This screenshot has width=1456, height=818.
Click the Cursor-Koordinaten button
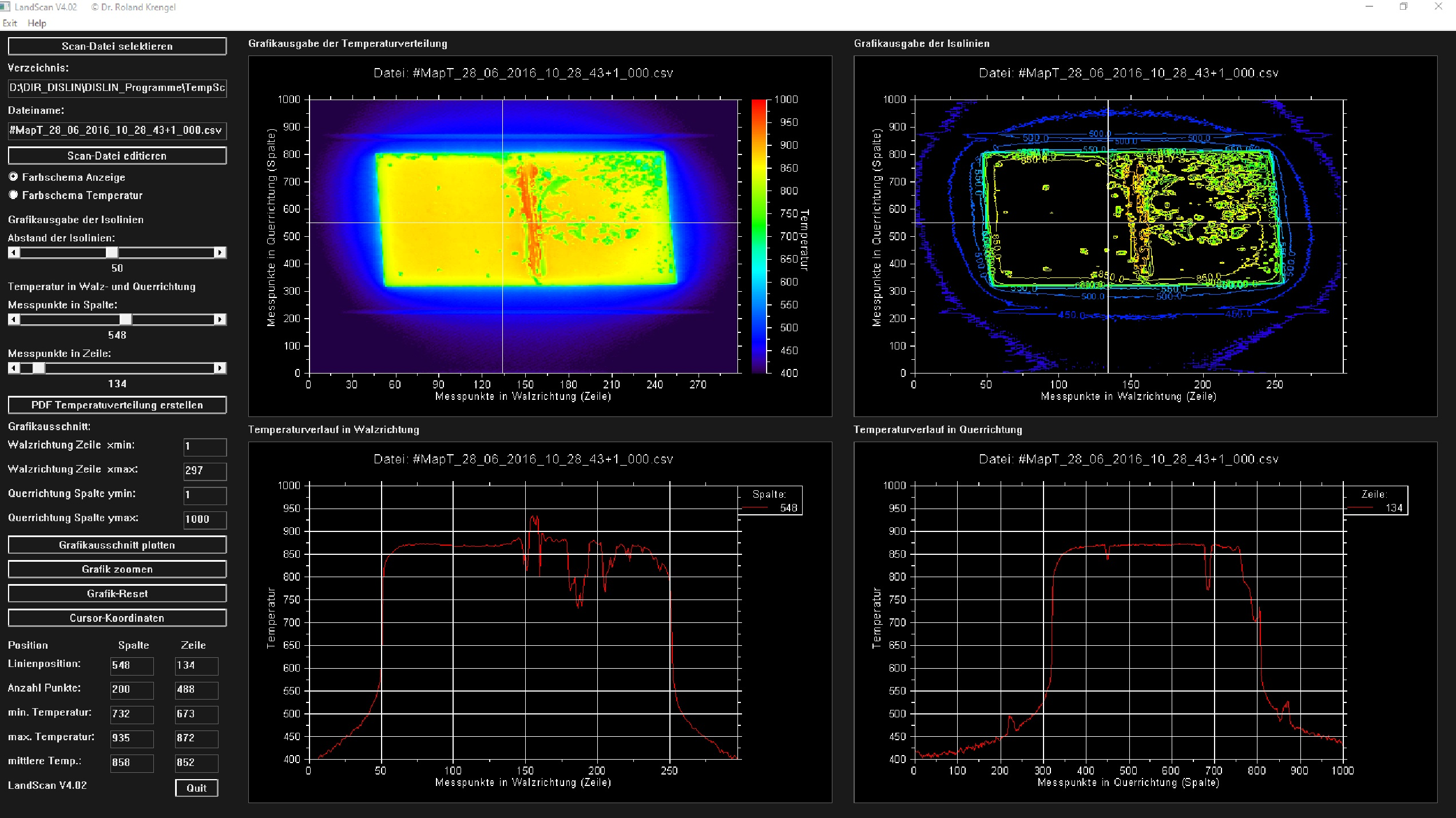117,618
